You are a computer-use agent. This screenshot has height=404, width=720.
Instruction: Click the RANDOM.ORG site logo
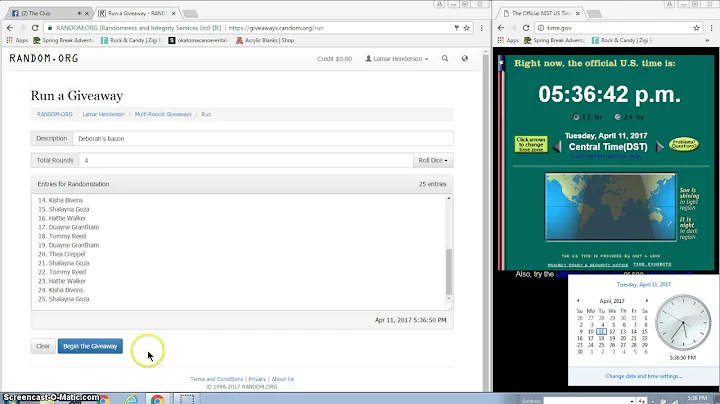coord(44,58)
